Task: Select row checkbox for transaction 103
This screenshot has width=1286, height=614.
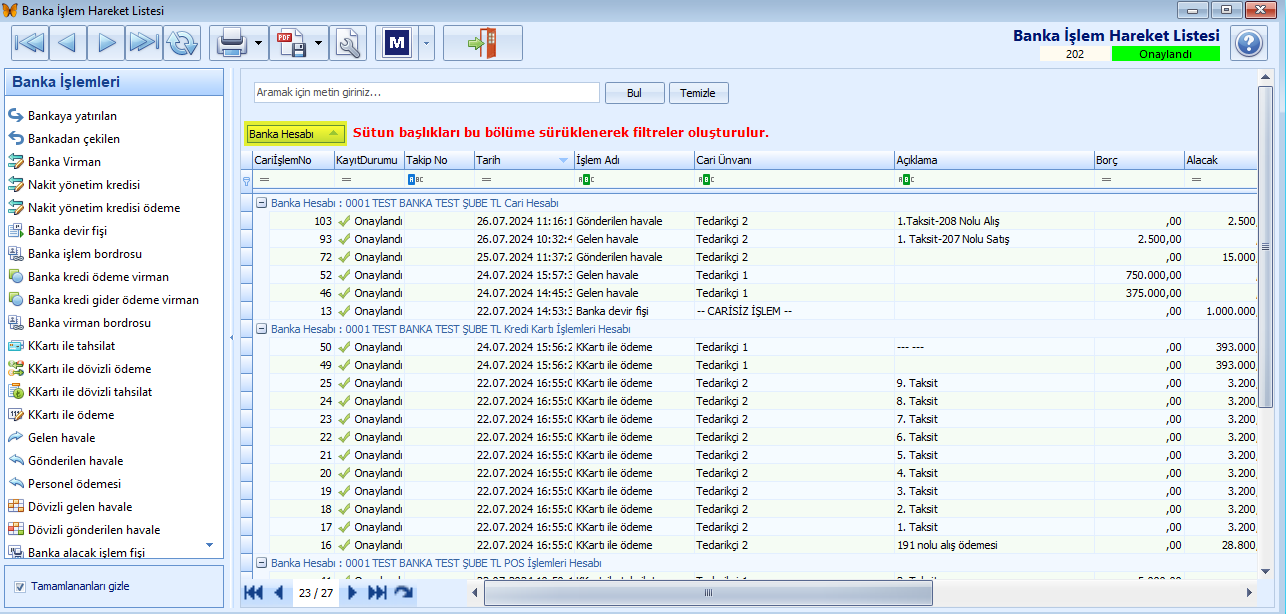Action: pyautogui.click(x=247, y=221)
